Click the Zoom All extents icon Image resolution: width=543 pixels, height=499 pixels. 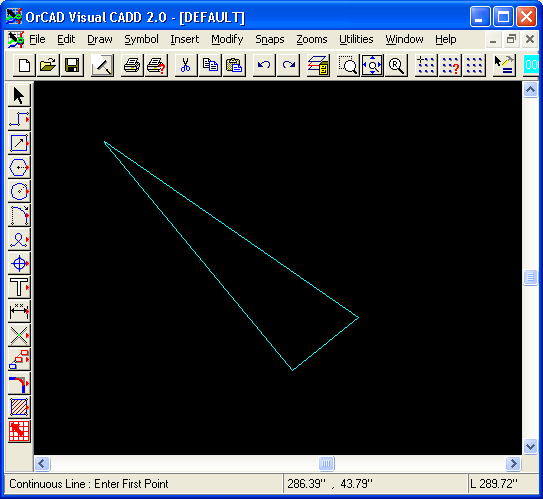pos(372,65)
